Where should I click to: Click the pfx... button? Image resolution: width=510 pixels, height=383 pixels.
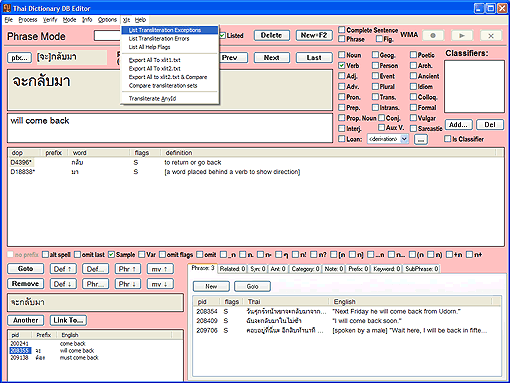click(20, 58)
